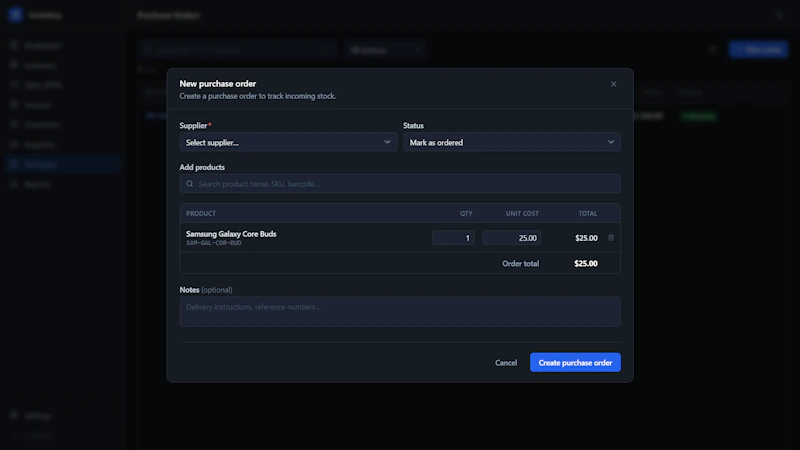This screenshot has height=450, width=800.
Task: Delete the Samsung Galaxy Core Buds line item
Action: 611,238
